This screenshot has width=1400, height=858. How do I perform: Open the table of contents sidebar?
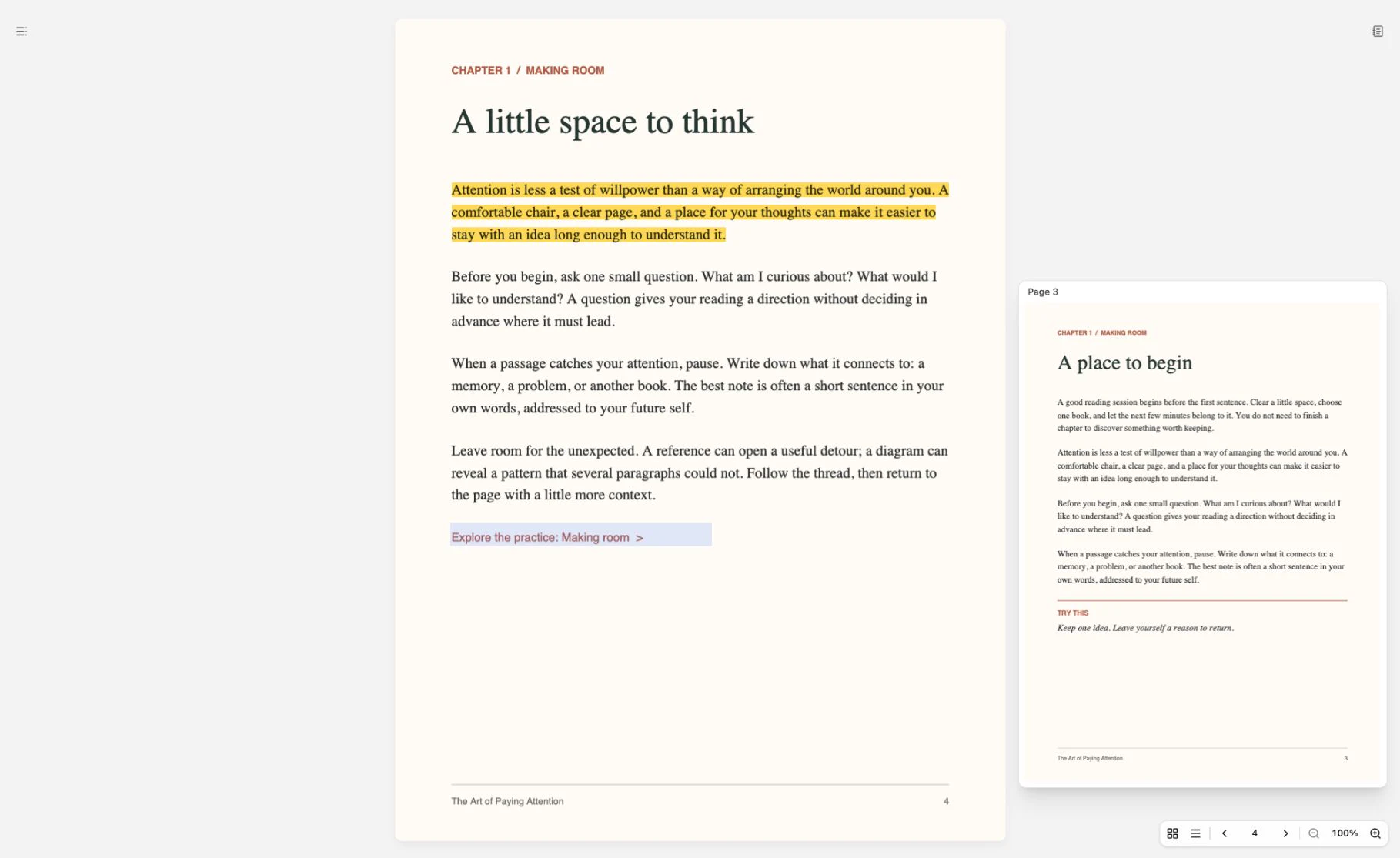(x=22, y=32)
